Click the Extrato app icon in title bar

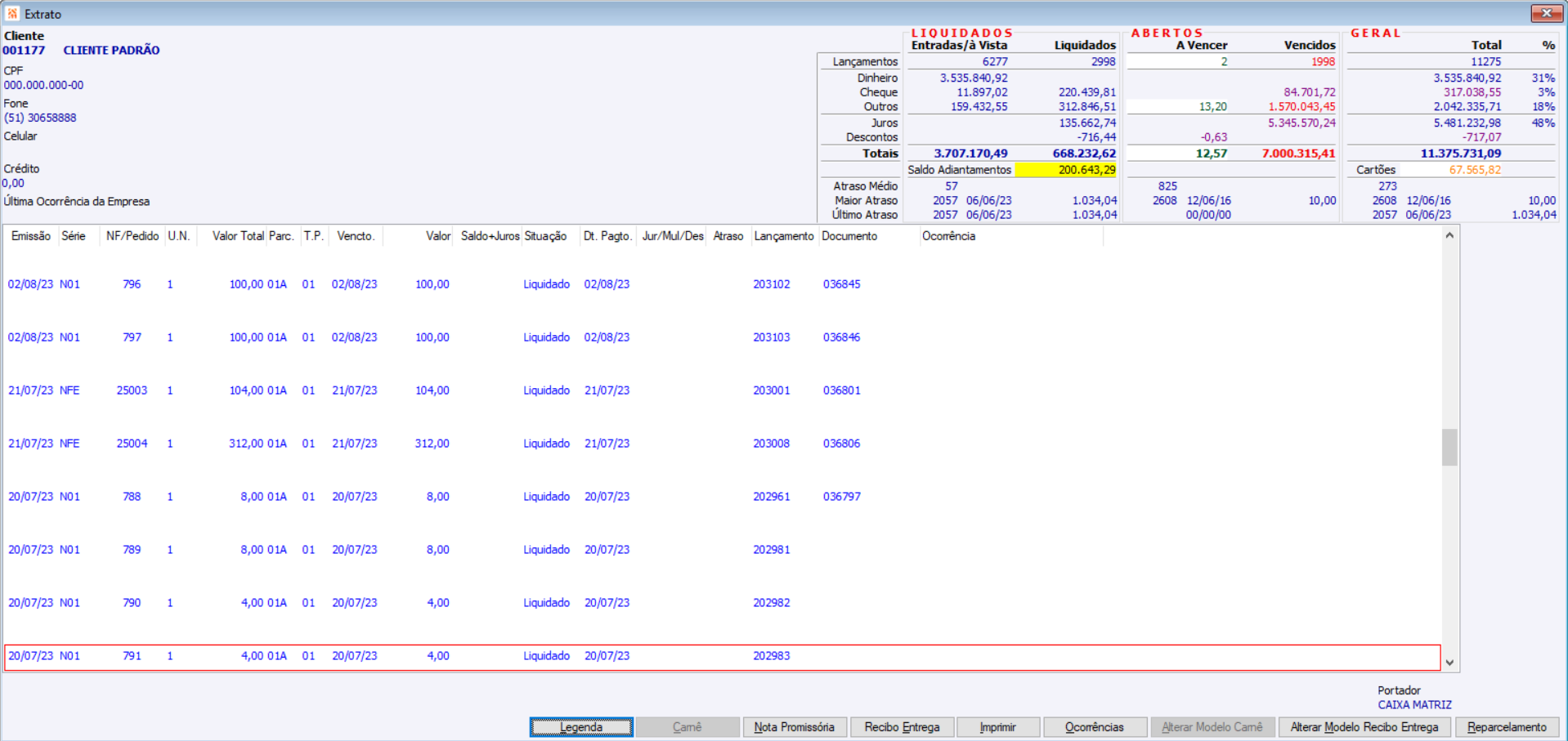(12, 14)
